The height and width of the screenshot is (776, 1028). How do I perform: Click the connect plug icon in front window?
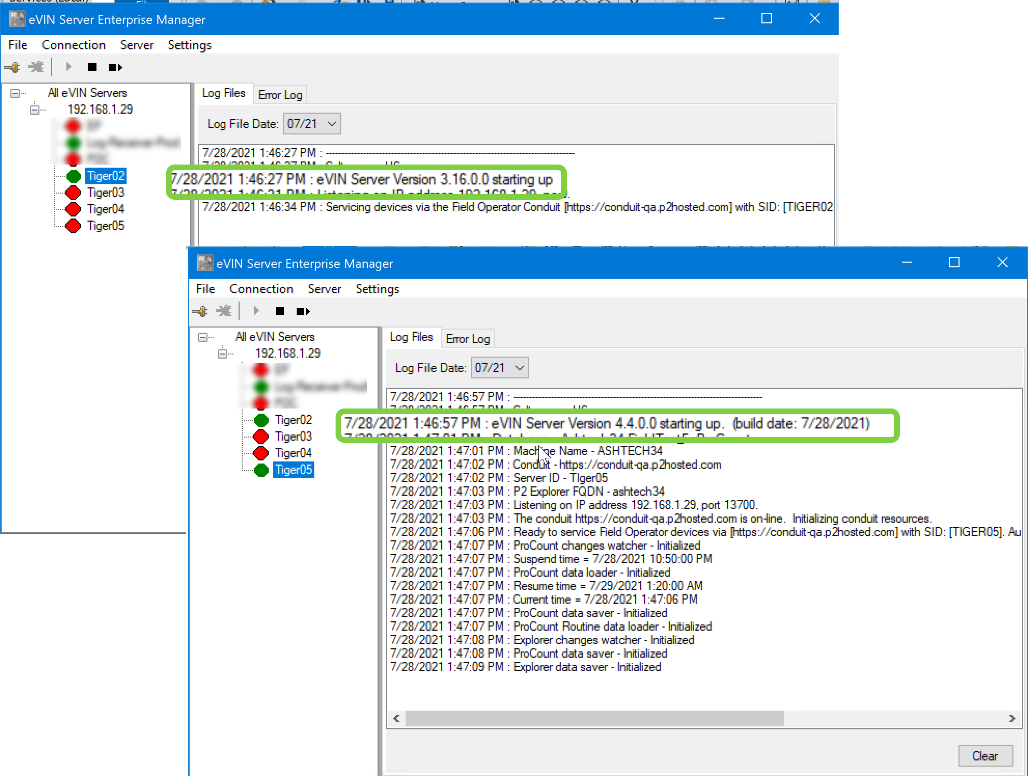(x=199, y=312)
